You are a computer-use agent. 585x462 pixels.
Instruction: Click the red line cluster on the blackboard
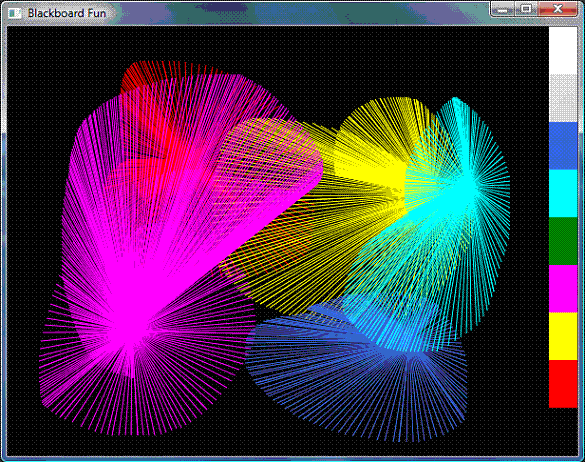coord(157,112)
